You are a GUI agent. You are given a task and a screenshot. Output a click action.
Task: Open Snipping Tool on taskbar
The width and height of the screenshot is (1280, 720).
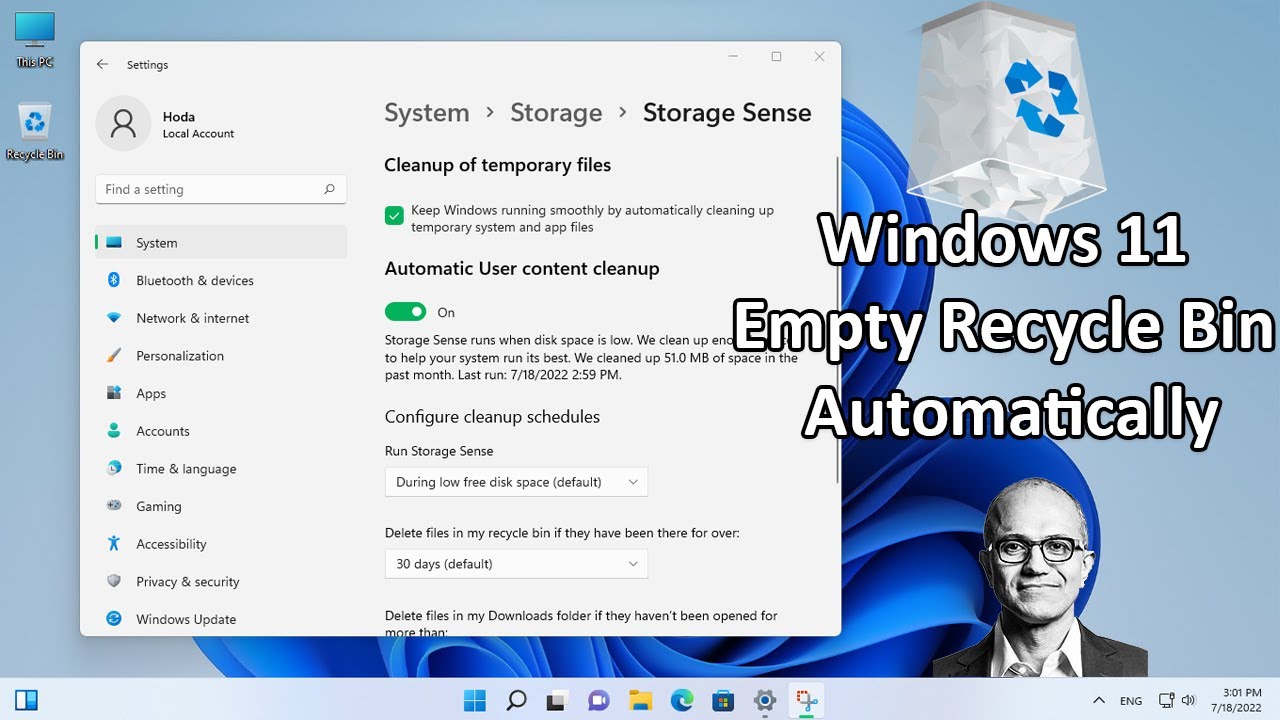click(806, 700)
